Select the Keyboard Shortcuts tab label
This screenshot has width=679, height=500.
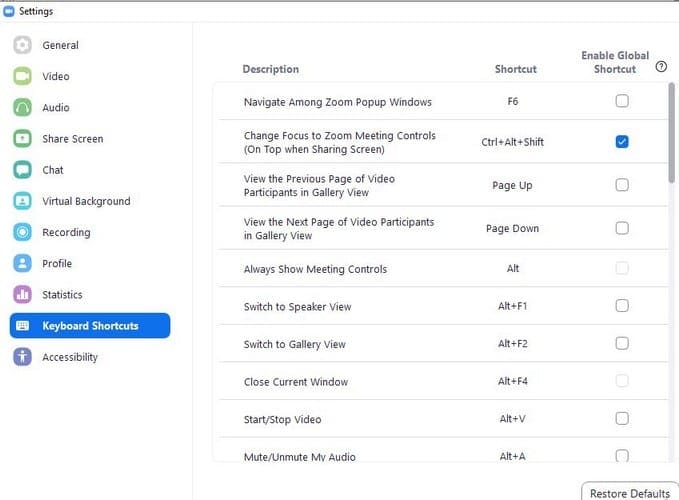[x=90, y=326]
